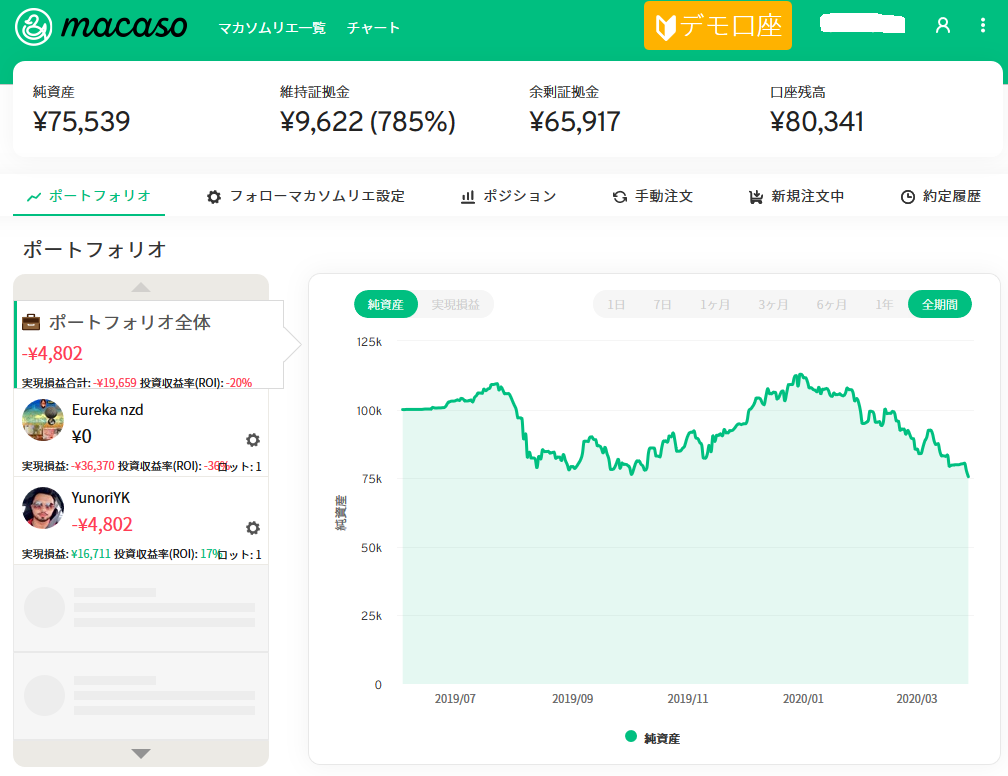This screenshot has width=1008, height=776.
Task: Click the macaso duck logo
Action: (x=36, y=27)
